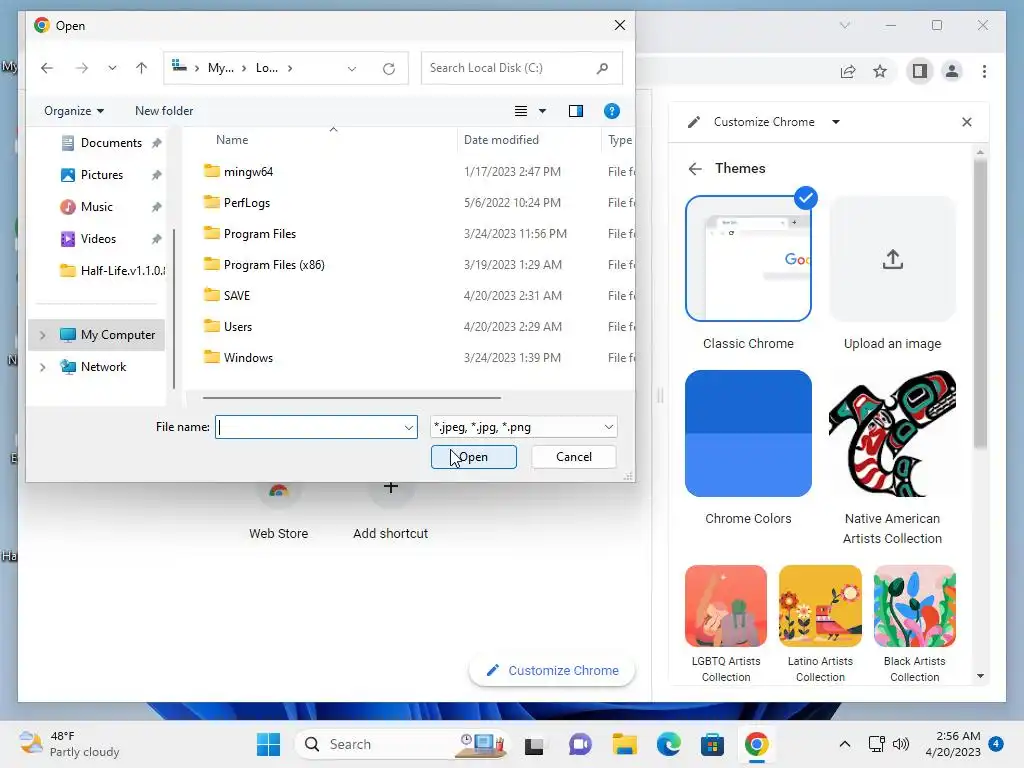
Task: Click the Share icon in Chrome toolbar
Action: pyautogui.click(x=848, y=71)
